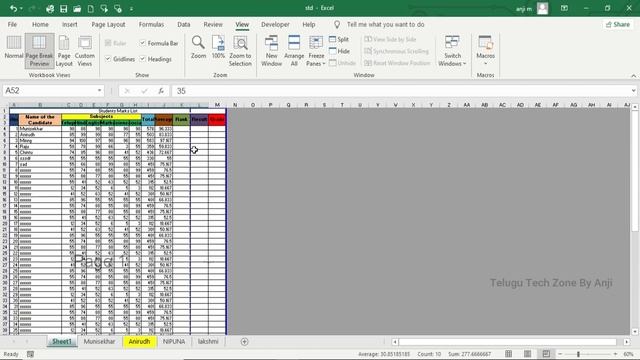Select the Anirudh sheet tab
This screenshot has width=640, height=360.
[139, 342]
